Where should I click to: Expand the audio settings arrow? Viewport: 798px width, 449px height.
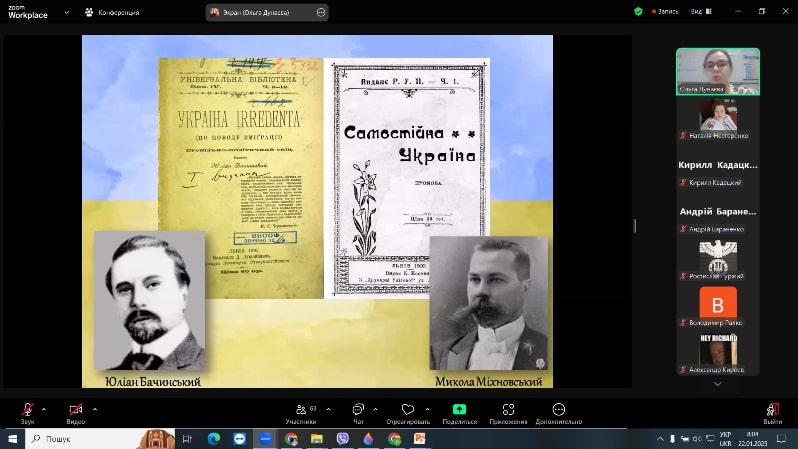[44, 409]
